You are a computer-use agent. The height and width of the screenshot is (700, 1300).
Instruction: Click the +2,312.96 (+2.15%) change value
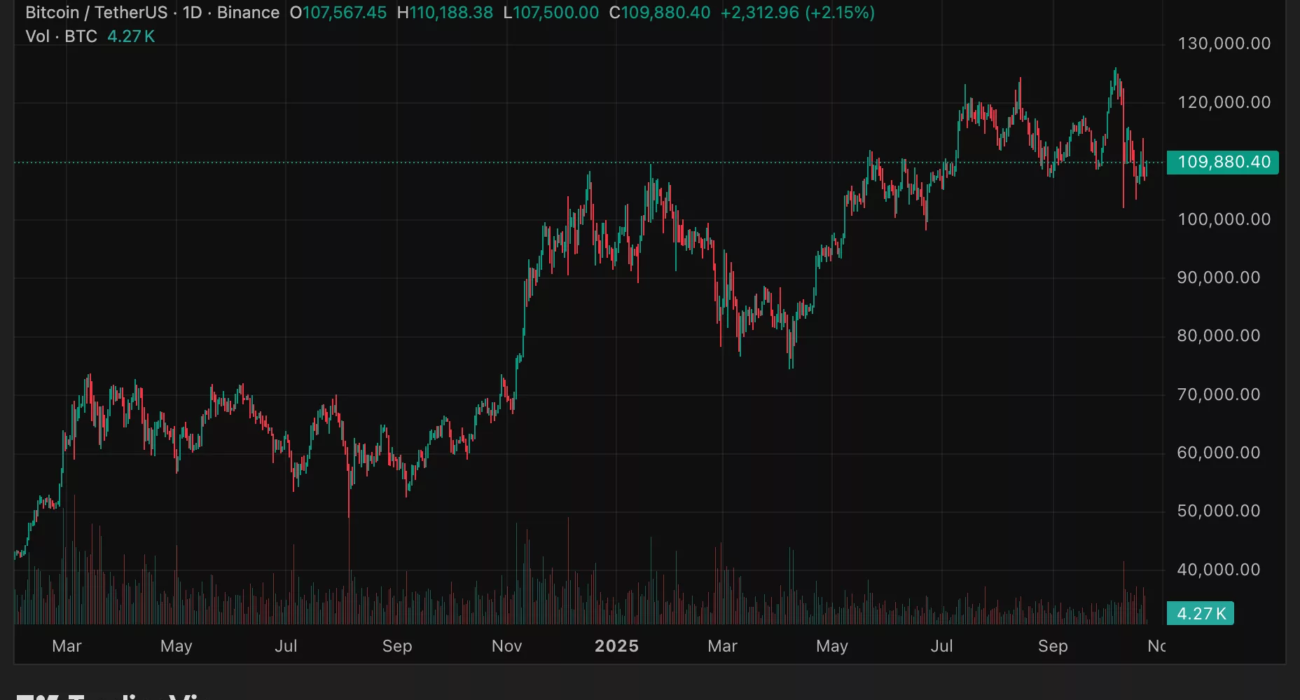click(x=797, y=13)
